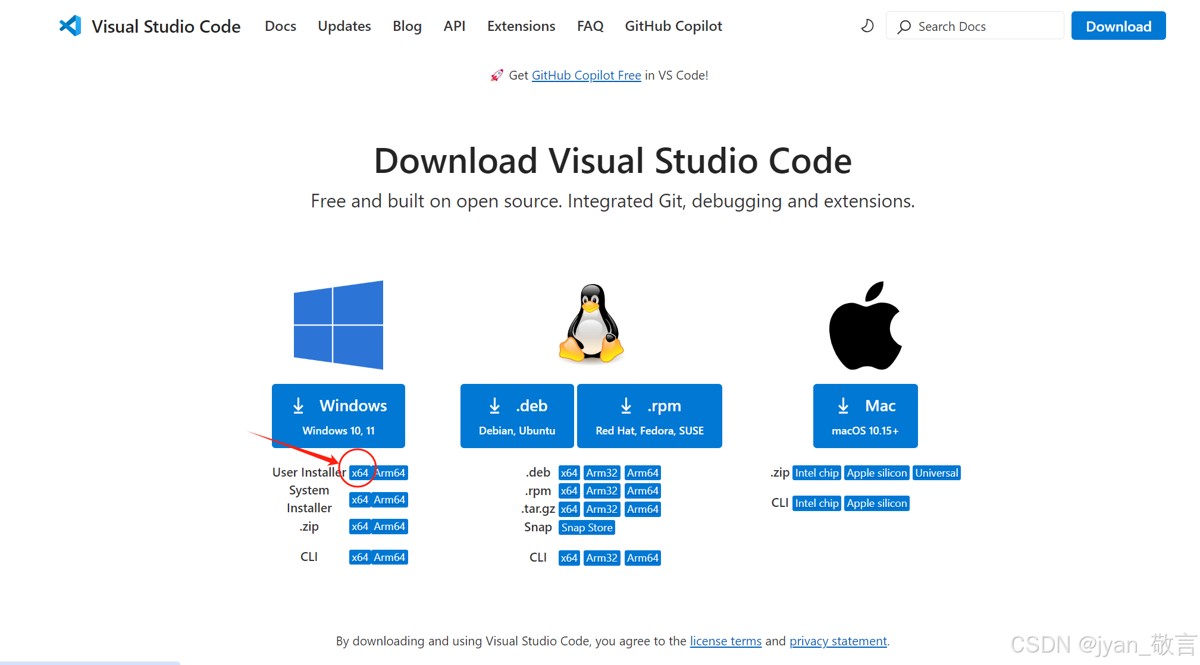1200x665 pixels.
Task: Click the Apple logo icon
Action: pos(865,326)
